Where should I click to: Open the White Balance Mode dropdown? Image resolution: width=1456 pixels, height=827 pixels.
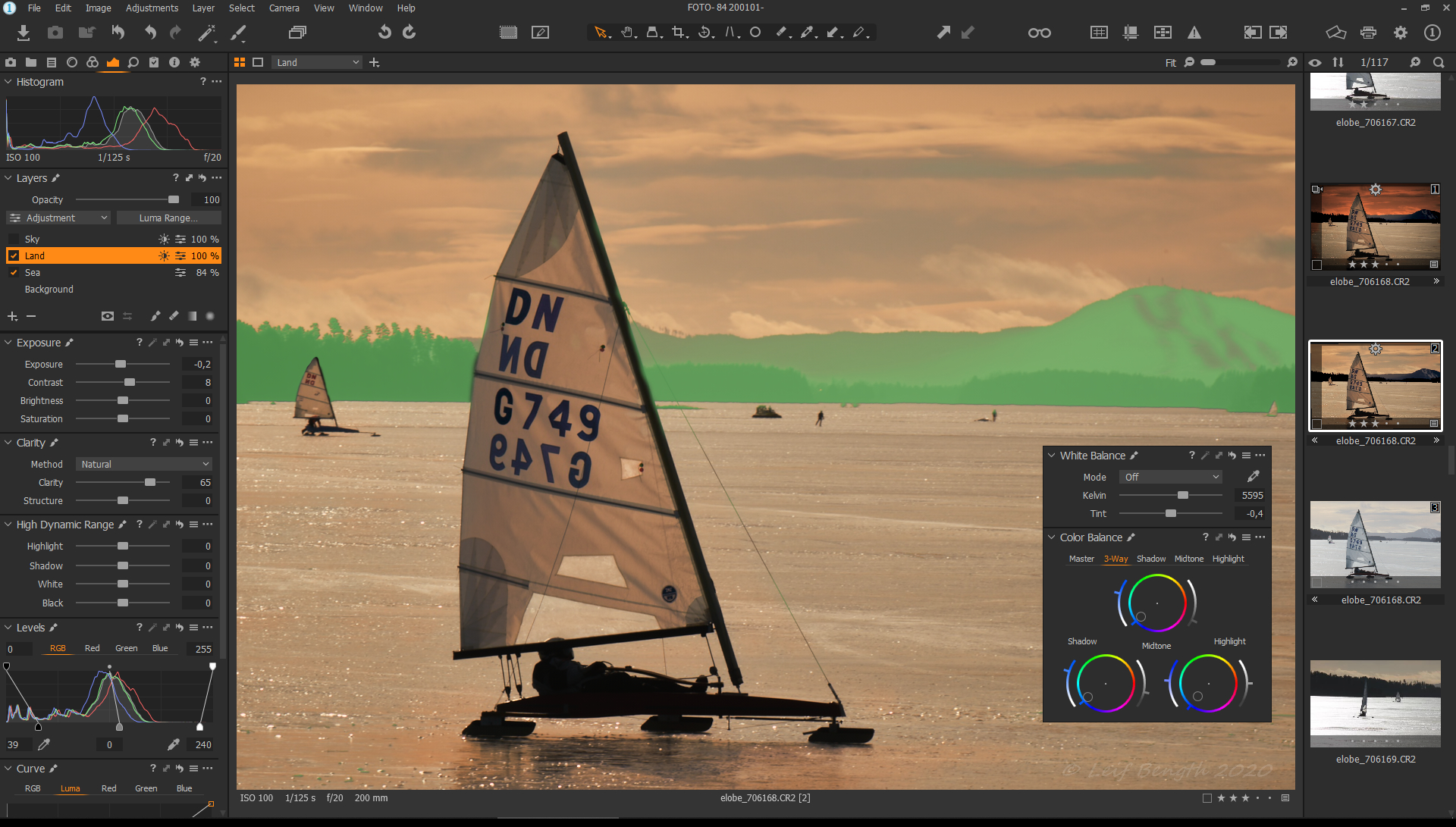pyautogui.click(x=1170, y=477)
